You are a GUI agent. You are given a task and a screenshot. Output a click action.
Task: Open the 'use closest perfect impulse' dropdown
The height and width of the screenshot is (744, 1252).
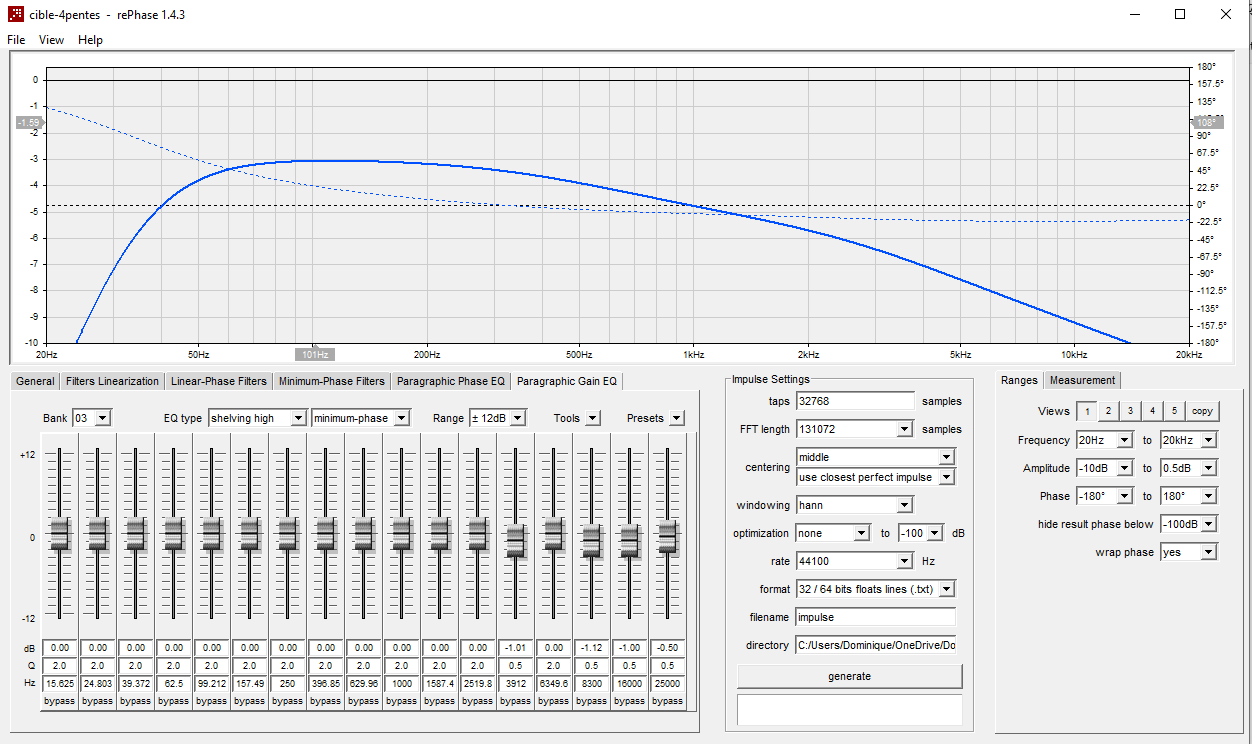[x=875, y=477]
